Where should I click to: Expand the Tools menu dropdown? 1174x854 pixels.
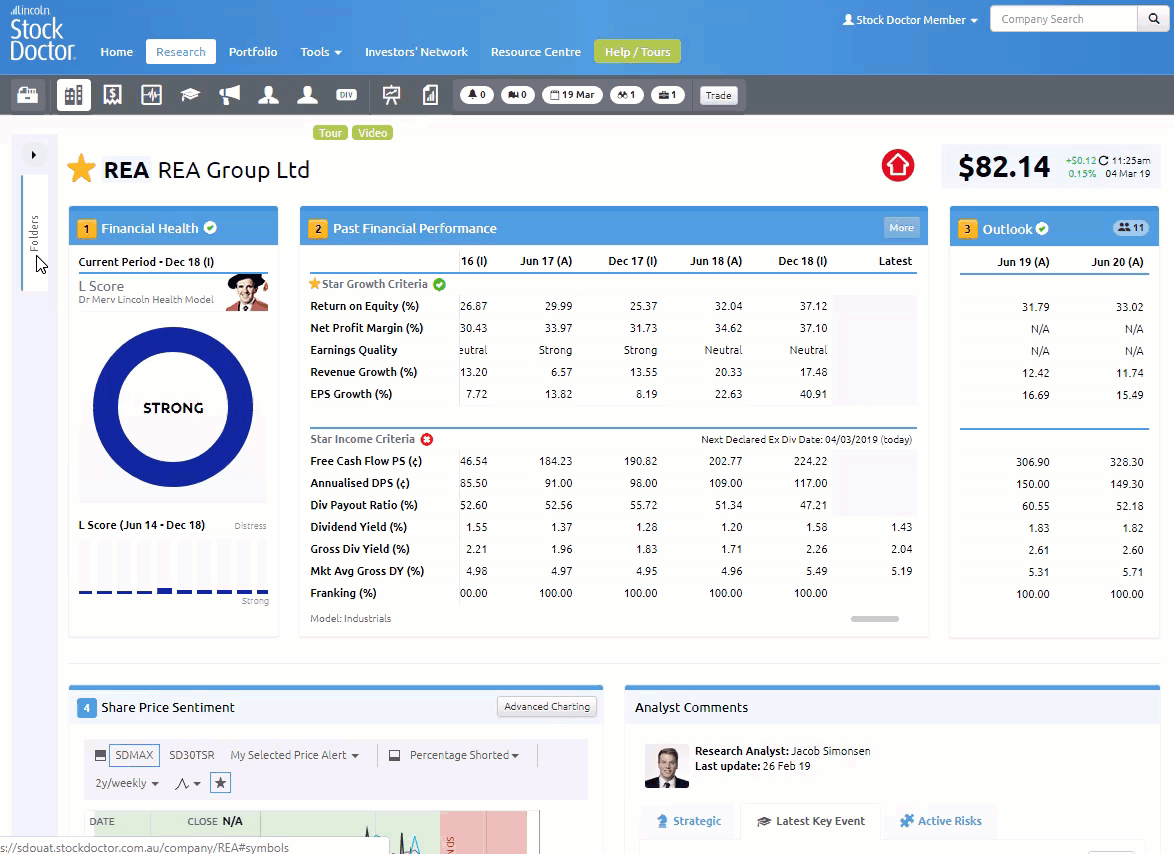(321, 52)
